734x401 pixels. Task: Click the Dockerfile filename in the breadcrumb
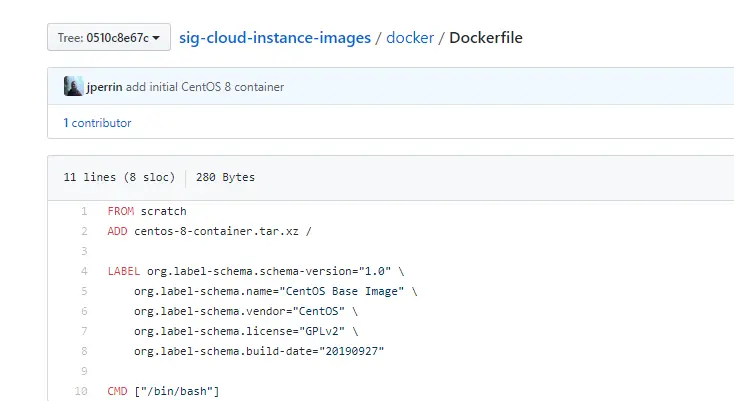point(486,38)
